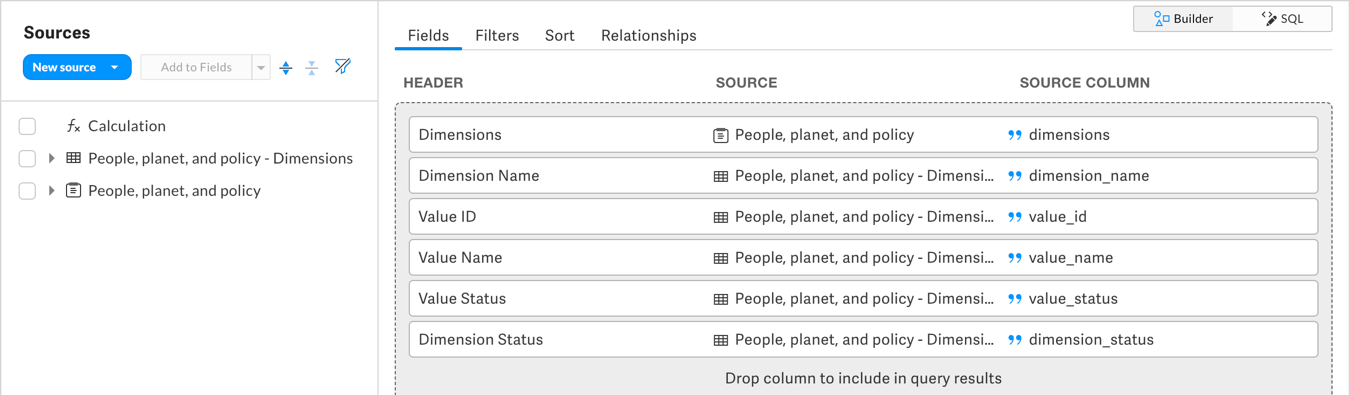Image resolution: width=1350 pixels, height=395 pixels.
Task: Click the Add to Fields button
Action: [x=196, y=67]
